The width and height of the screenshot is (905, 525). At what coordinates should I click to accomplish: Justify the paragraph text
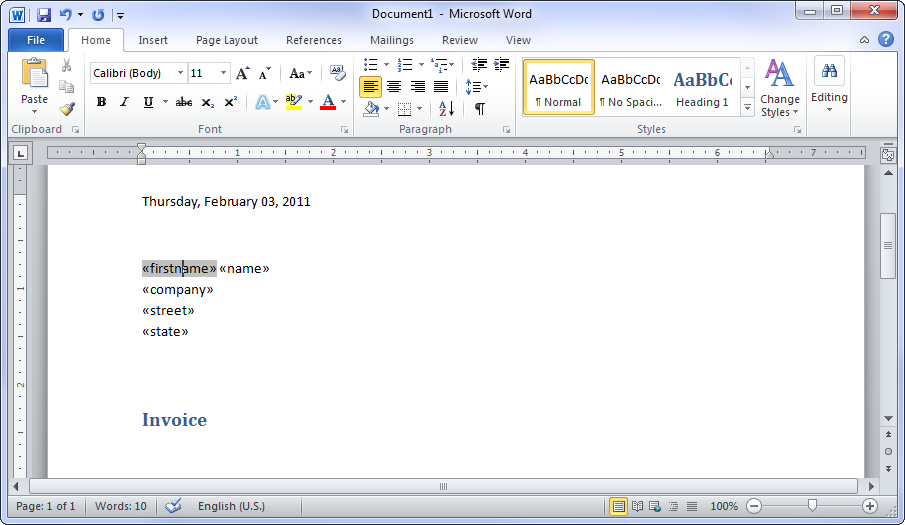[441, 87]
